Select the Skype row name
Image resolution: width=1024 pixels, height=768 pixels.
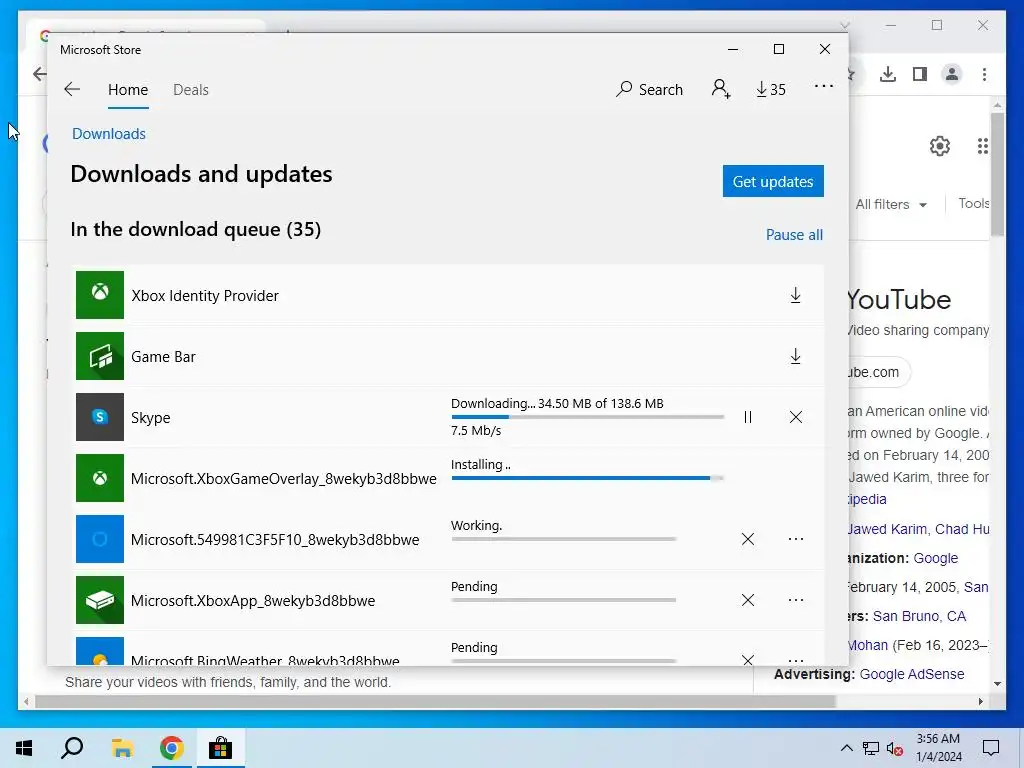[151, 417]
